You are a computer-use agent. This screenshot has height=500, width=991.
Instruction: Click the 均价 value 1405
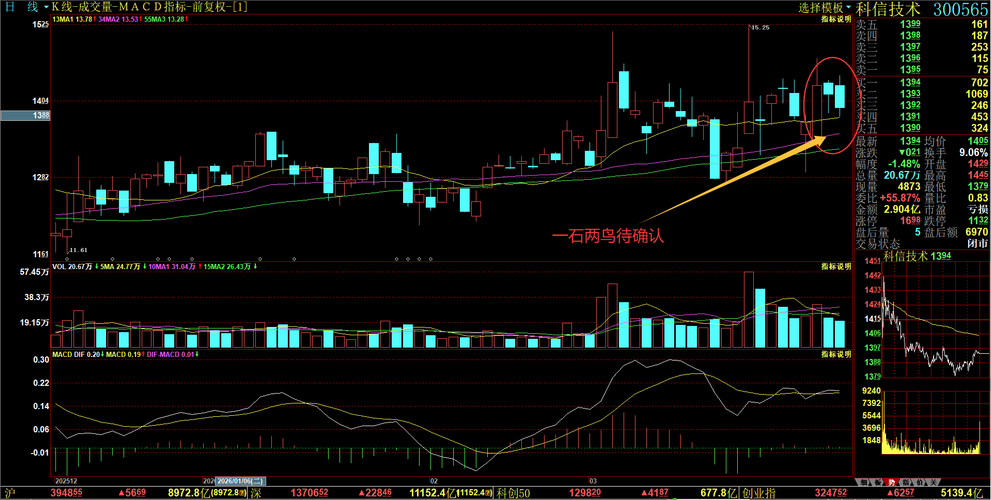pos(976,141)
